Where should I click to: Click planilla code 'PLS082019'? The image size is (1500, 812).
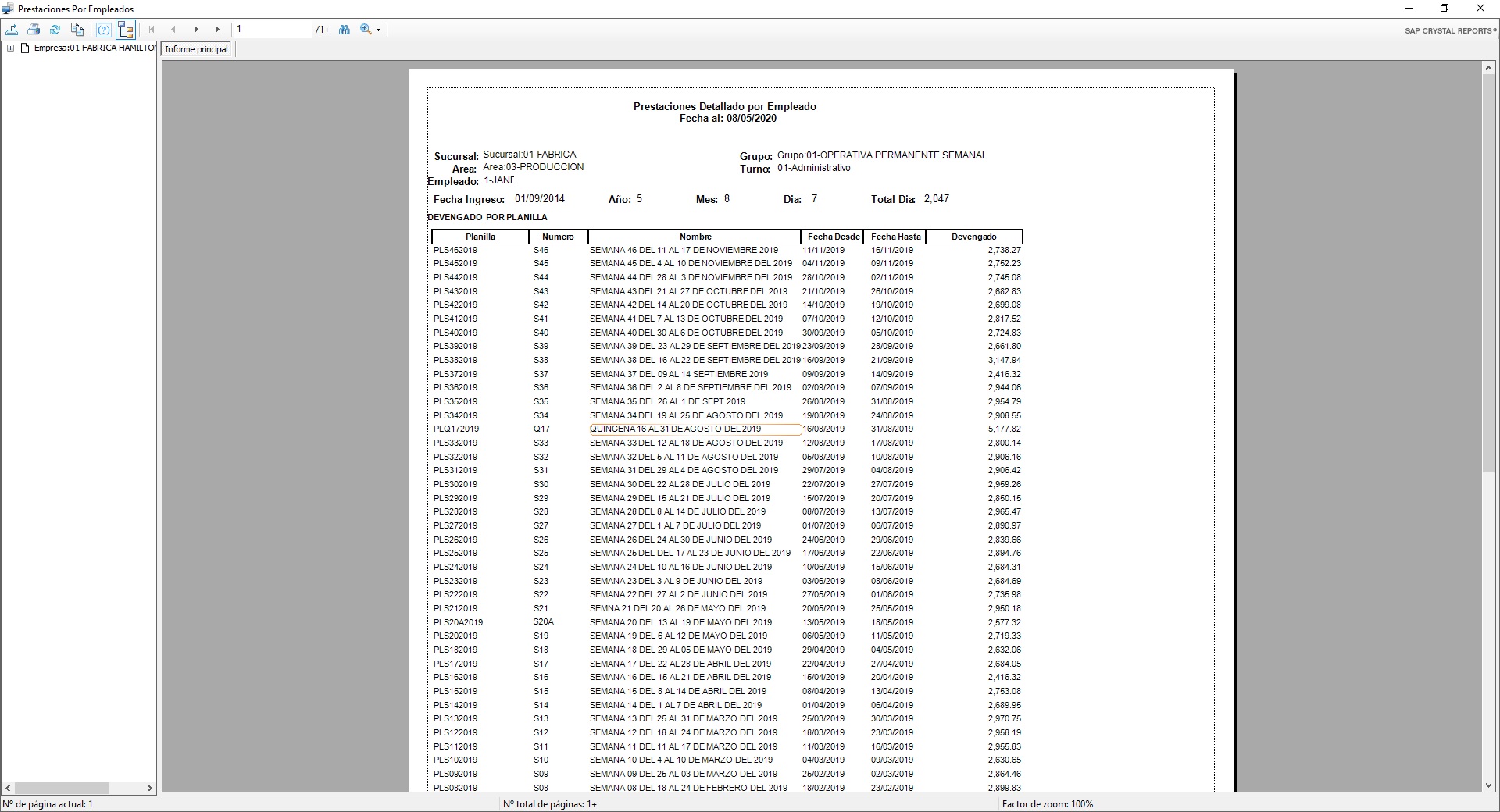[455, 788]
